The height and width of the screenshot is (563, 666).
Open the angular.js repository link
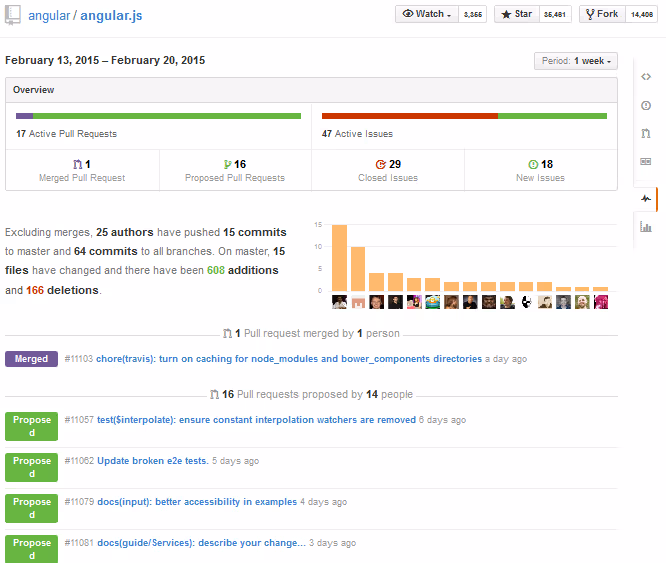pos(111,16)
